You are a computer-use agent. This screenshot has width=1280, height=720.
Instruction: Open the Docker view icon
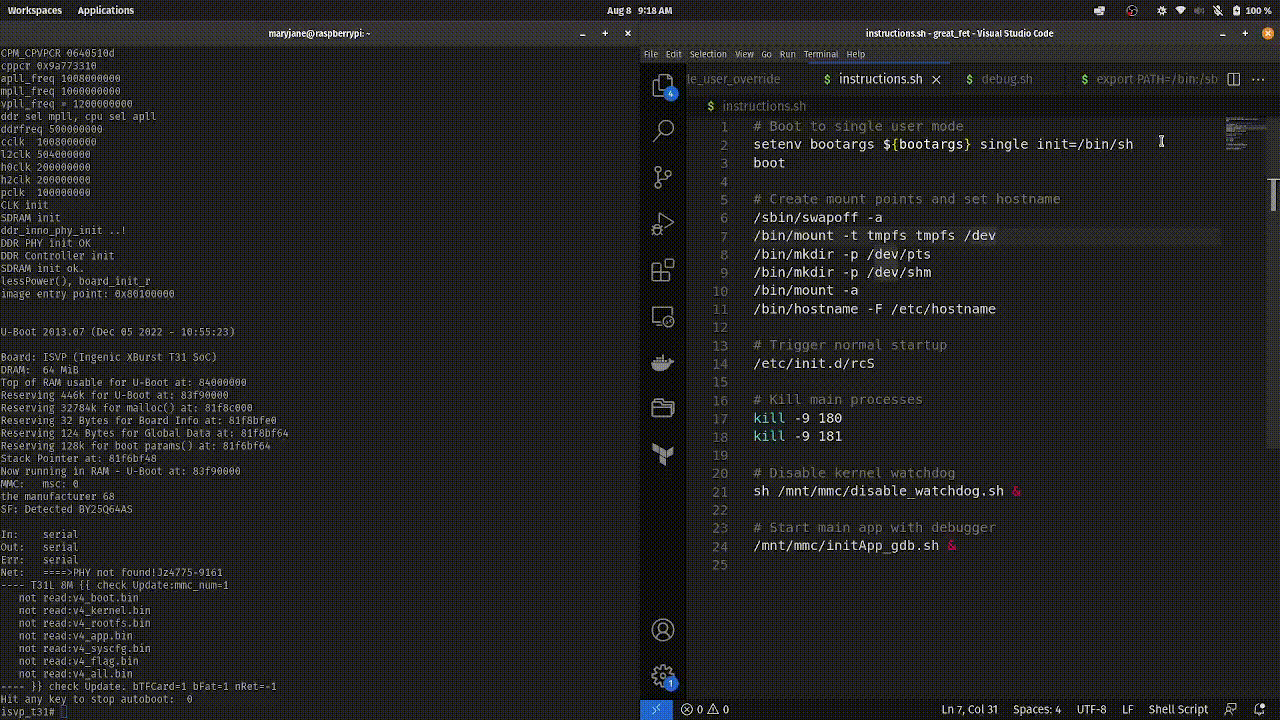click(663, 362)
